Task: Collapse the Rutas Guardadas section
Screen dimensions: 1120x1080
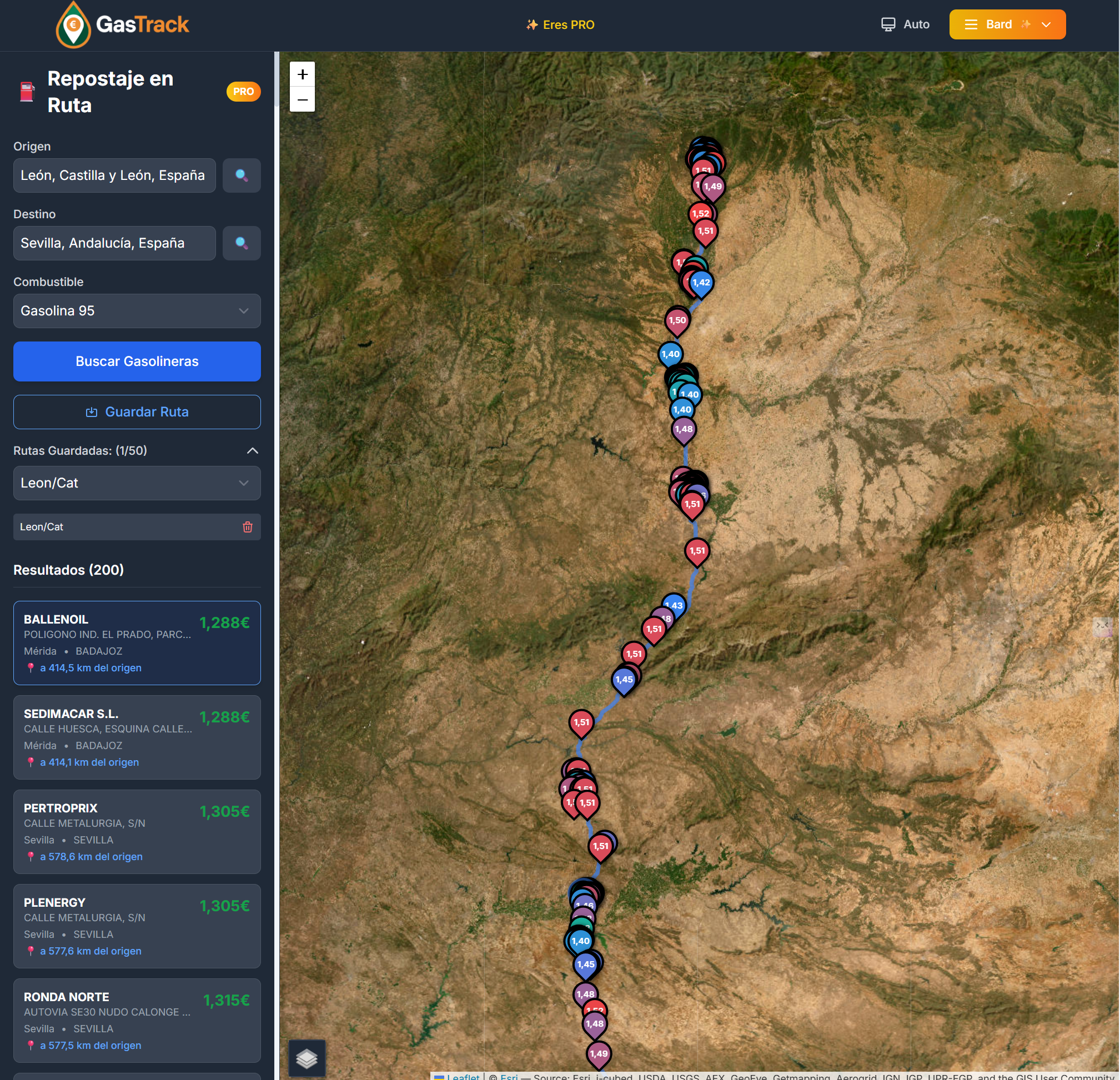Action: point(252,451)
